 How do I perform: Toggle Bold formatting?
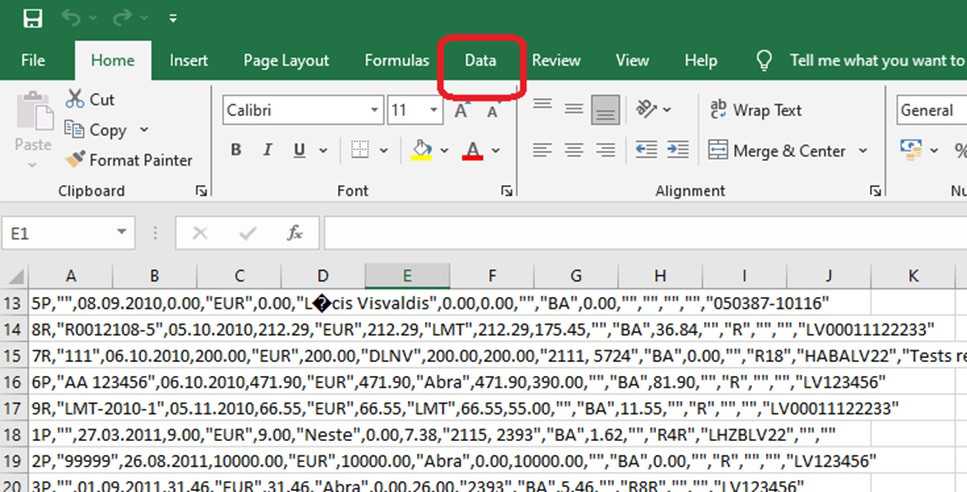click(236, 150)
